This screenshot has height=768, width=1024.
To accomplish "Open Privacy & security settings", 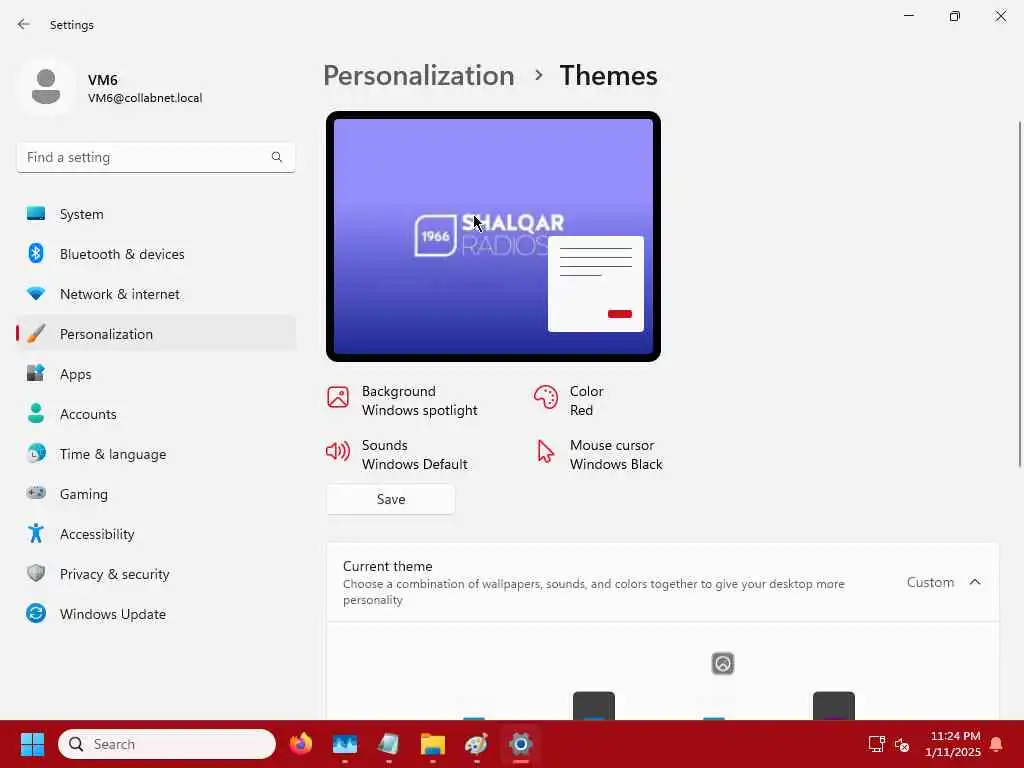I will [155, 574].
